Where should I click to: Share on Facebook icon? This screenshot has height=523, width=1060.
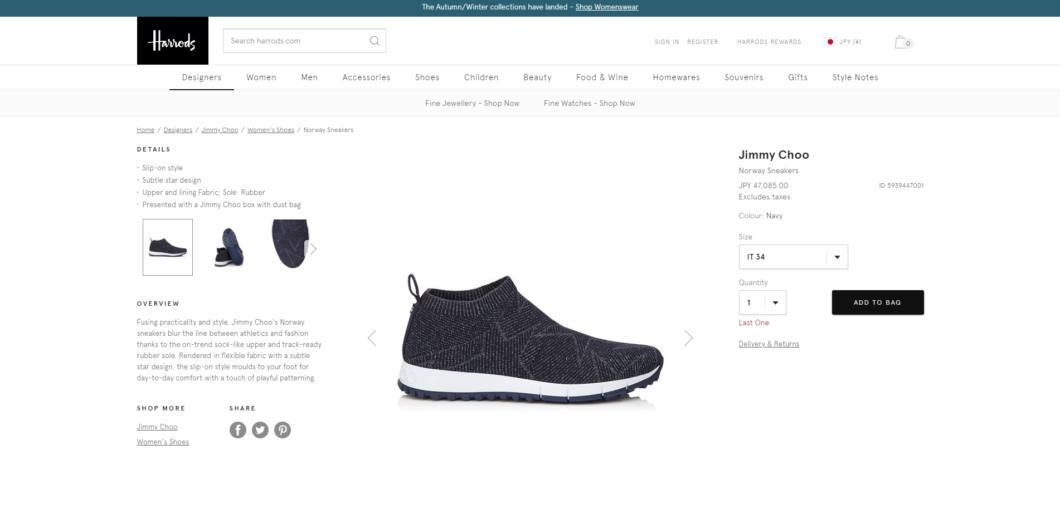point(238,430)
